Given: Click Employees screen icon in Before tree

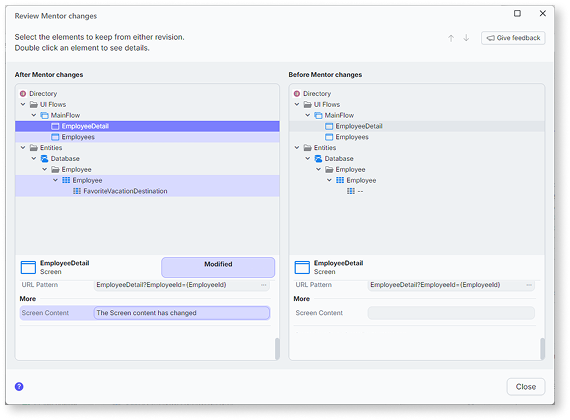Looking at the screenshot, I should click(x=329, y=137).
